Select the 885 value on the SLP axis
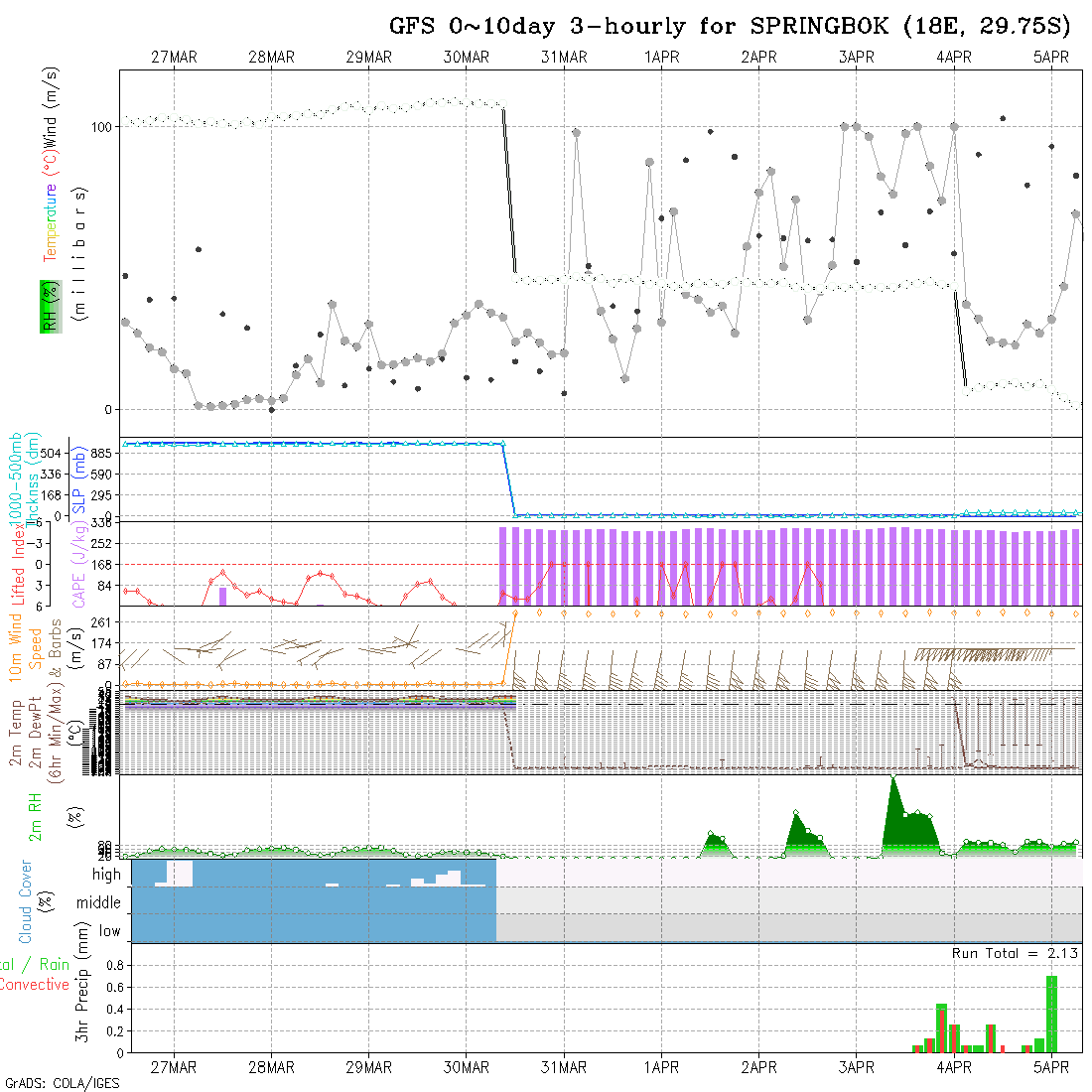The width and height of the screenshot is (1092, 1092). point(101,454)
